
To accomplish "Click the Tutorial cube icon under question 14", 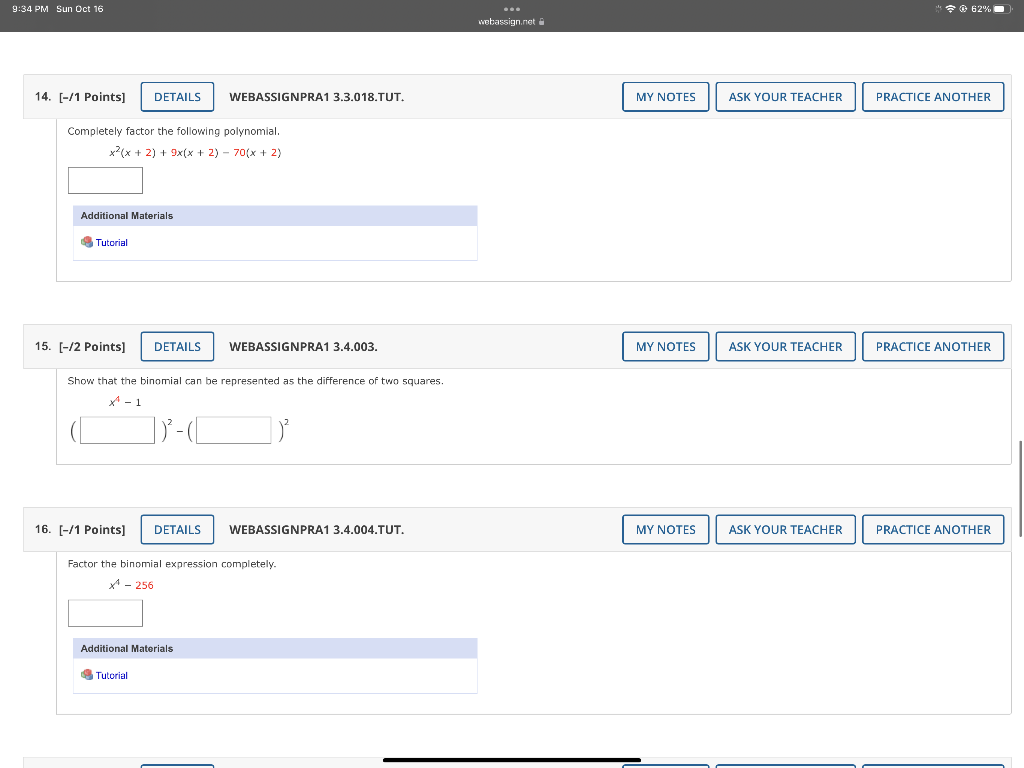I will 86,242.
